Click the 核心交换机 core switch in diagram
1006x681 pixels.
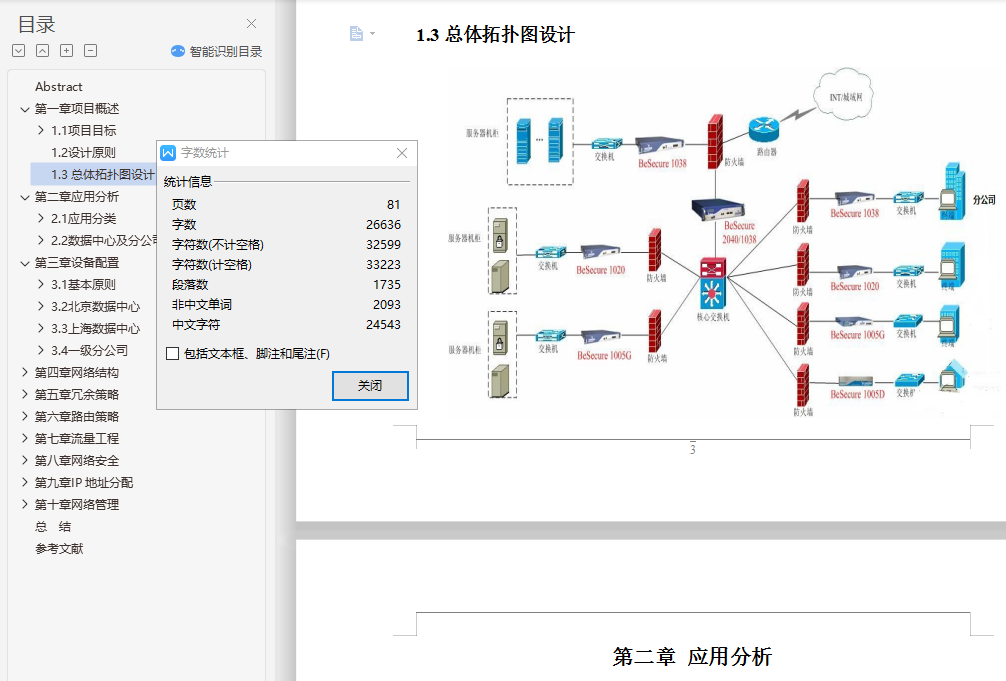point(712,283)
